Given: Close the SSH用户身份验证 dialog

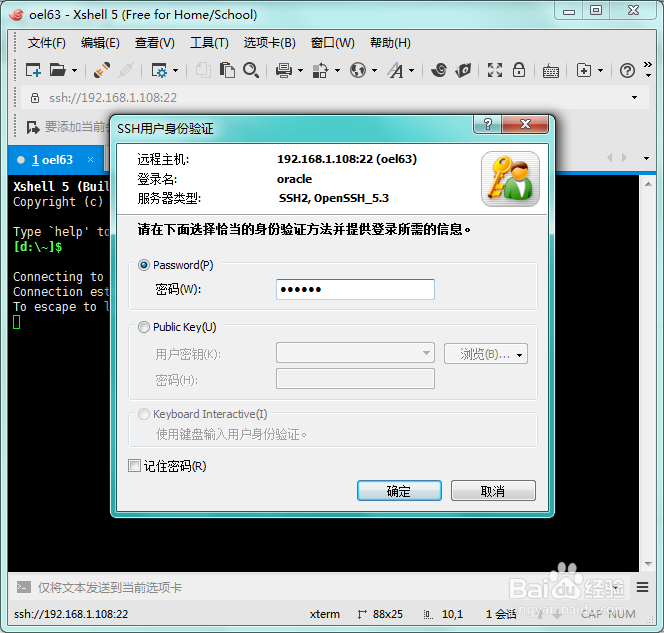Looking at the screenshot, I should pyautogui.click(x=525, y=124).
